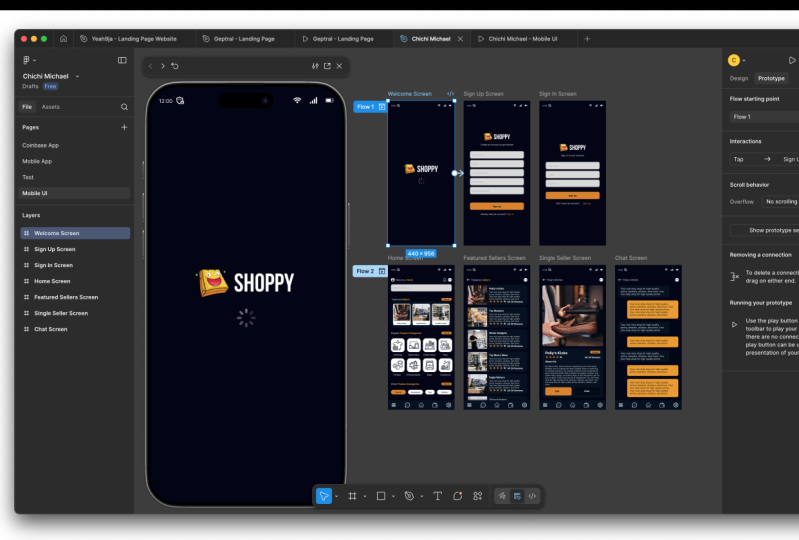
Task: Select Chat Screen frame on canvas
Action: pyautogui.click(x=648, y=337)
